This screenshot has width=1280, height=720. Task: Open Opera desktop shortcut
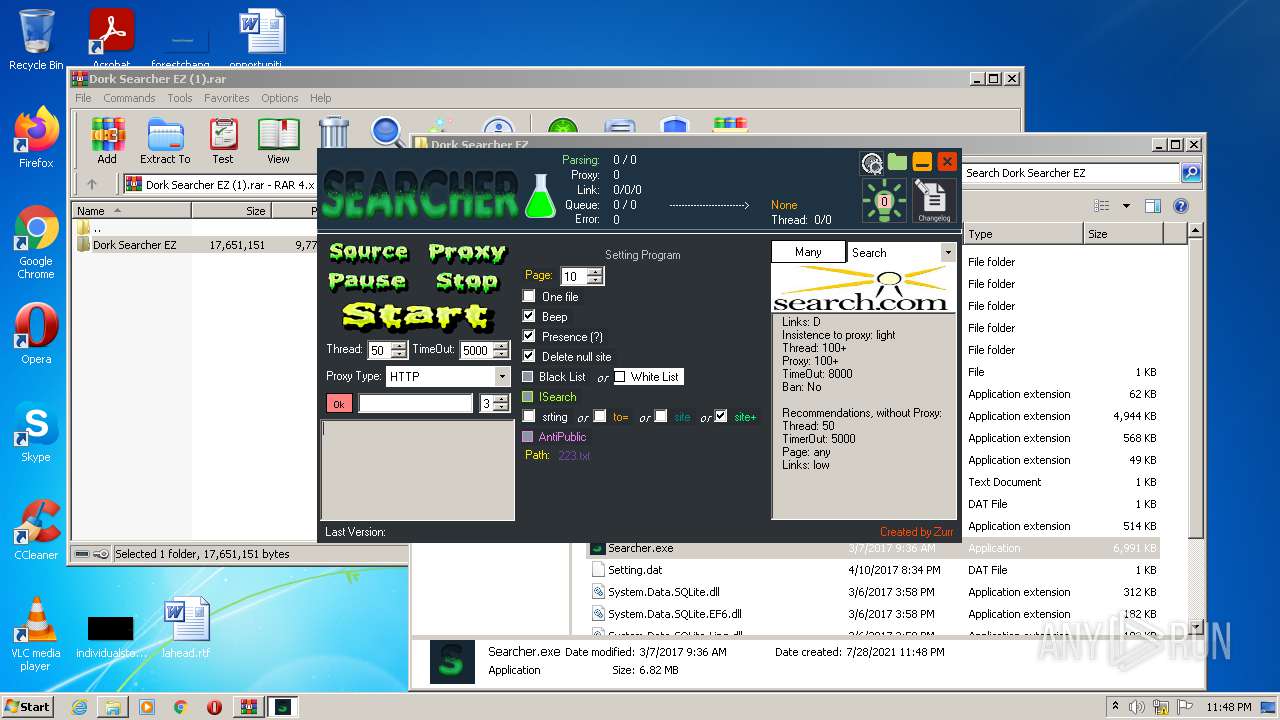pos(36,334)
